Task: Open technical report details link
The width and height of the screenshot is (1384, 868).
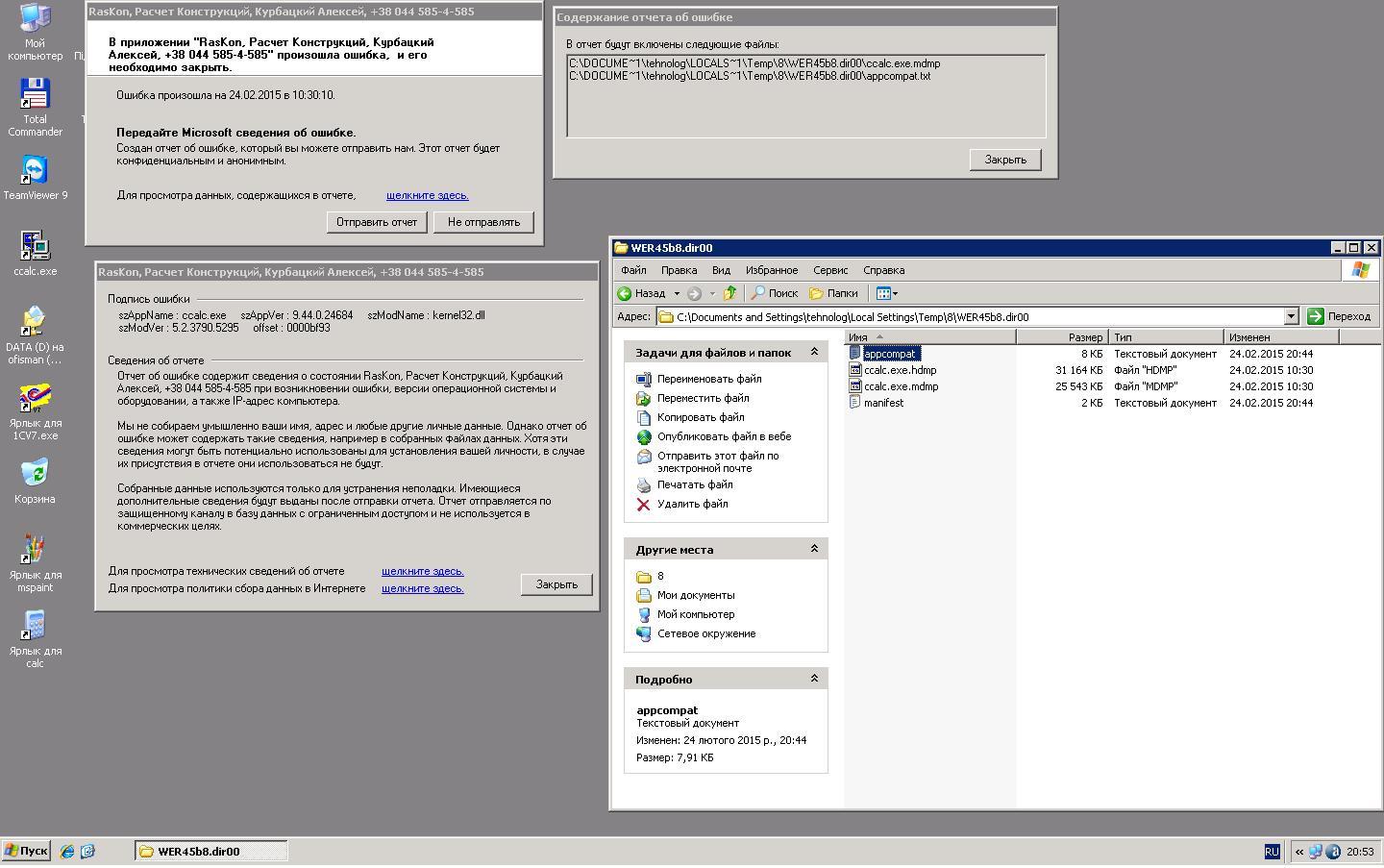Action: point(423,571)
